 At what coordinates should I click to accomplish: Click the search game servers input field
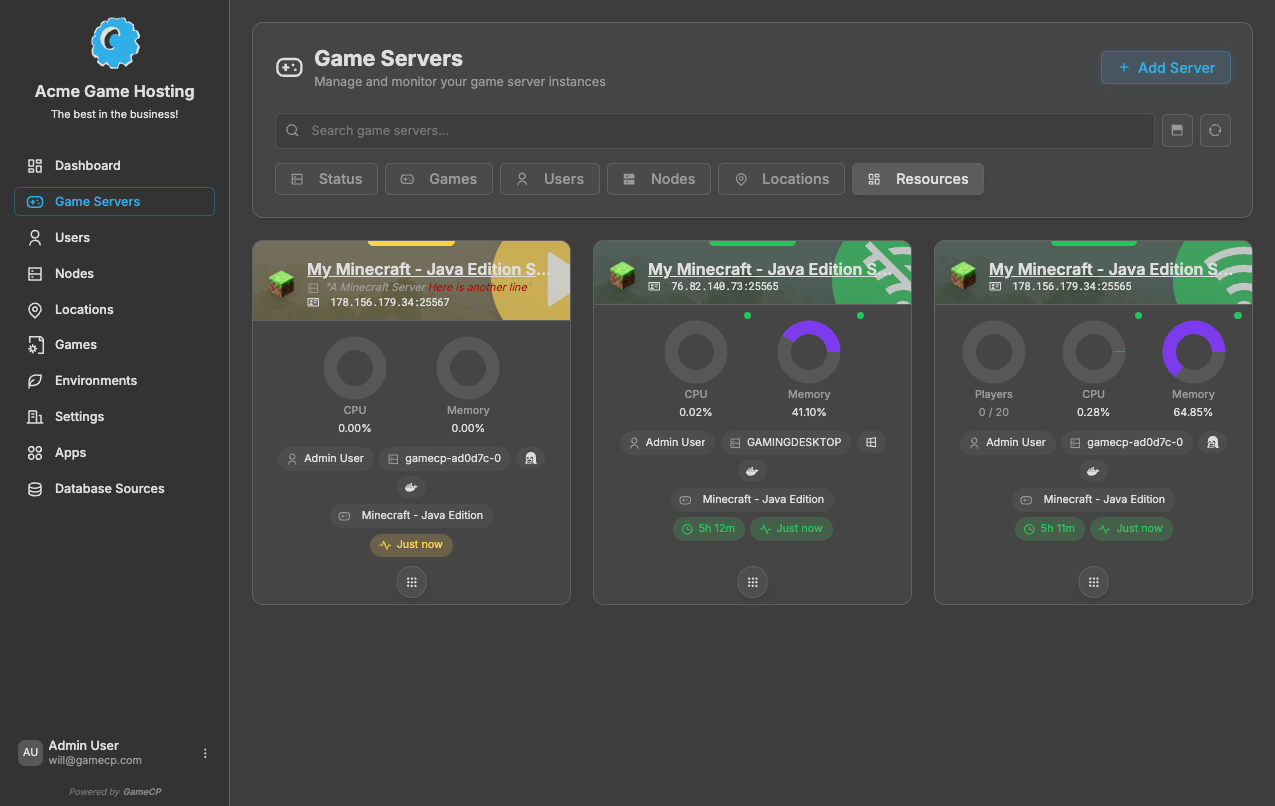tap(700, 130)
